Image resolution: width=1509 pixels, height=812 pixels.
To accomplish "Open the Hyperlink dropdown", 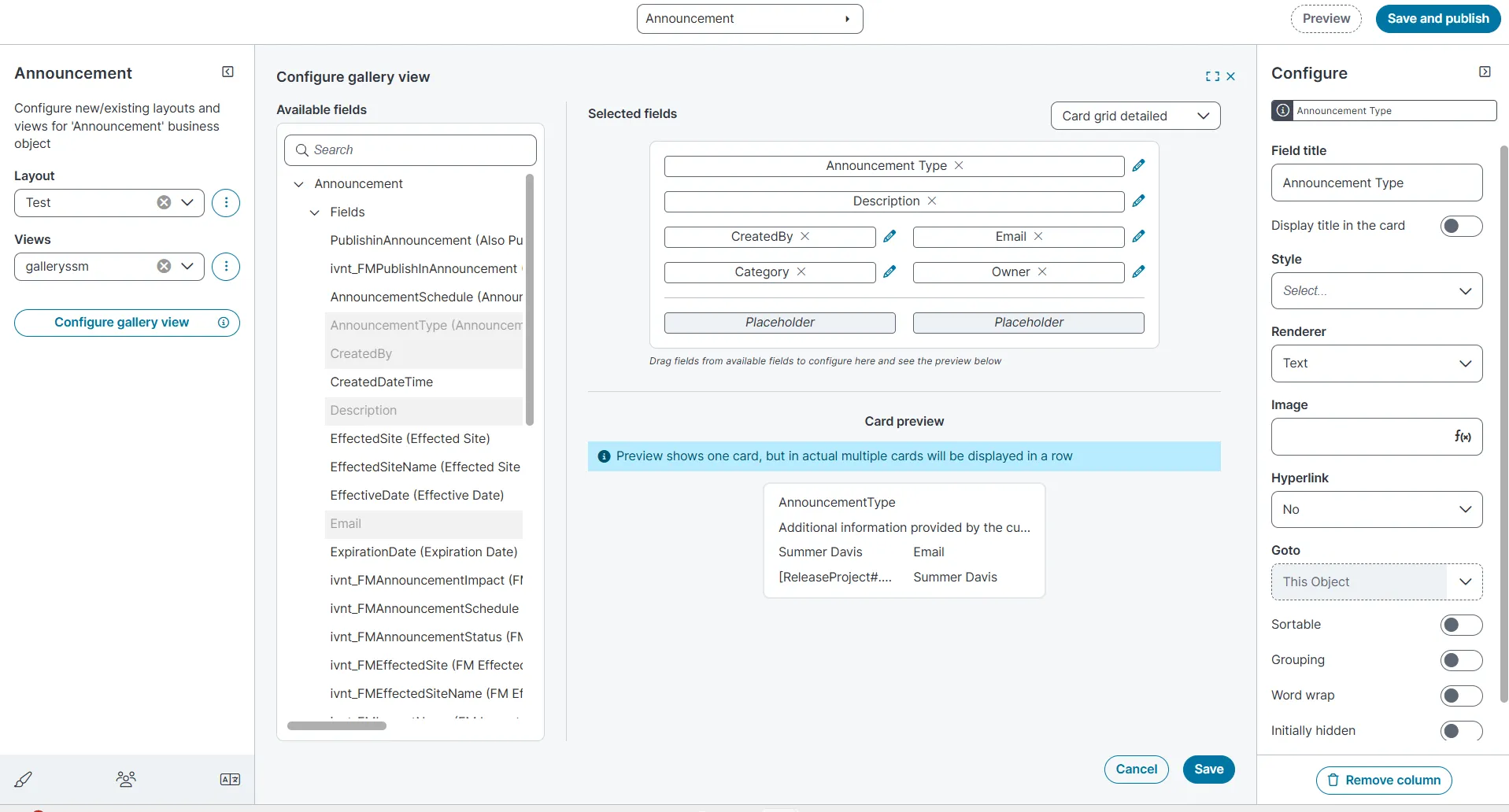I will (1377, 510).
